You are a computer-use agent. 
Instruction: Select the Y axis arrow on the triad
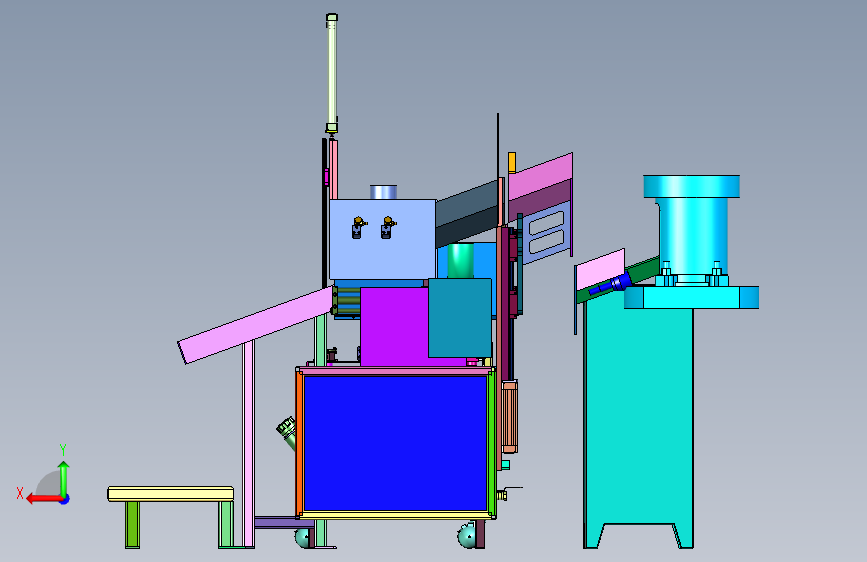(64, 478)
